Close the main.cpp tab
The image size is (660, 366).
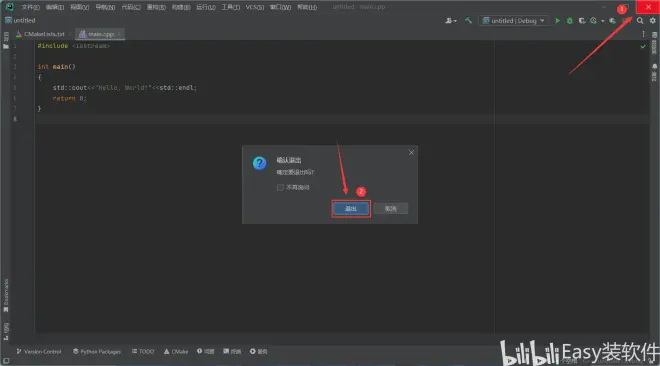point(120,34)
